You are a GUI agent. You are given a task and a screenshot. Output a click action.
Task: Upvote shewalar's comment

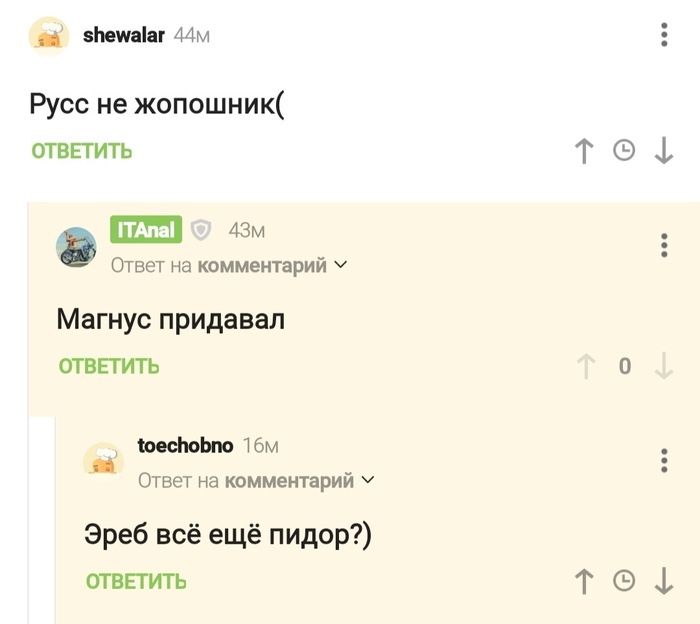tap(584, 151)
